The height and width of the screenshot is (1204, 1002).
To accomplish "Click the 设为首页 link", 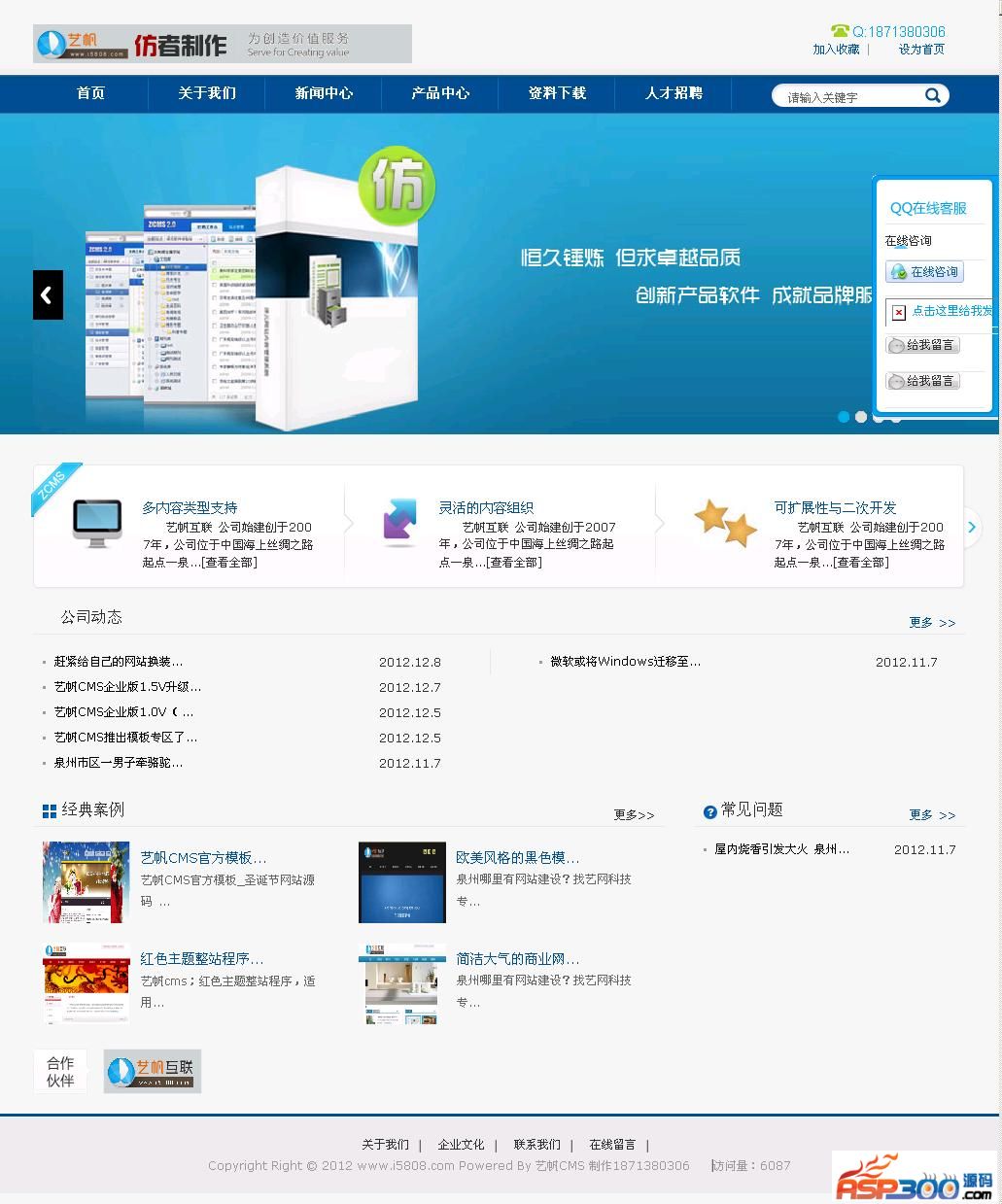I will click(x=921, y=50).
